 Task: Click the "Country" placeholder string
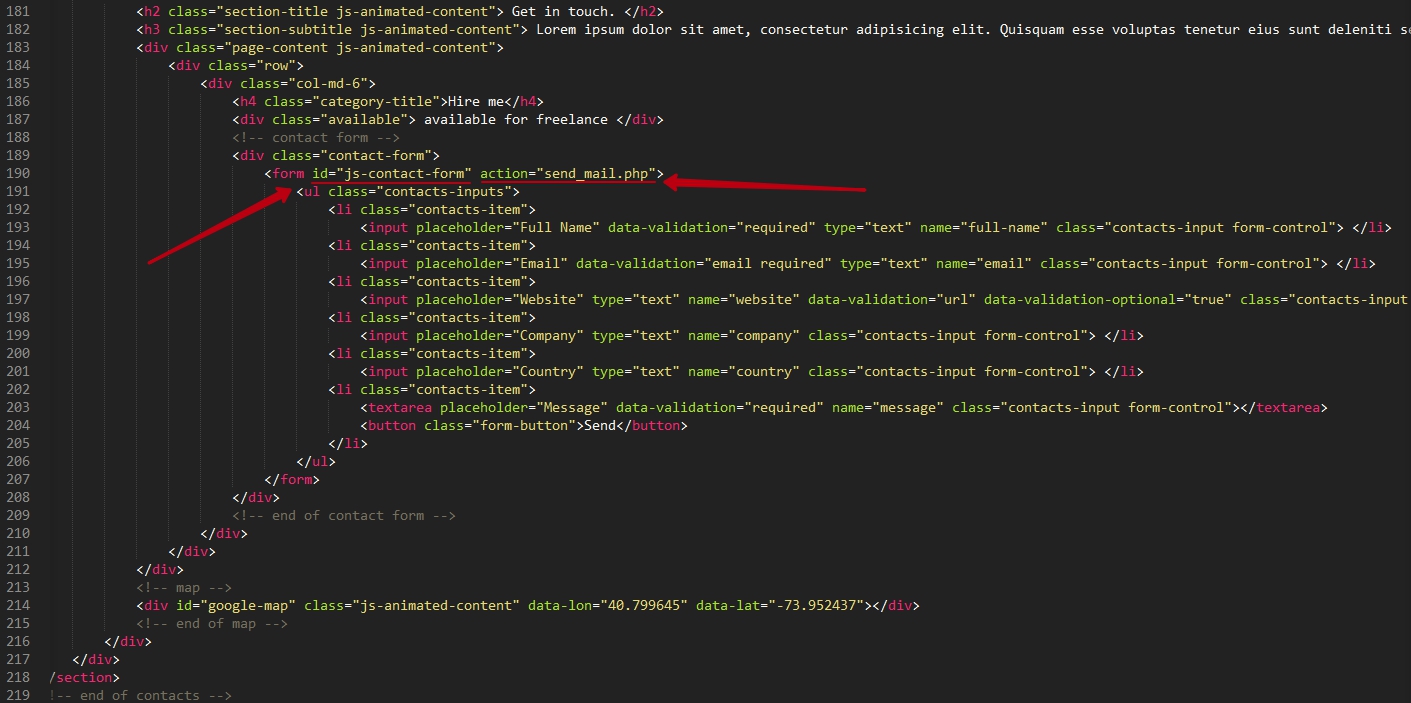point(548,371)
